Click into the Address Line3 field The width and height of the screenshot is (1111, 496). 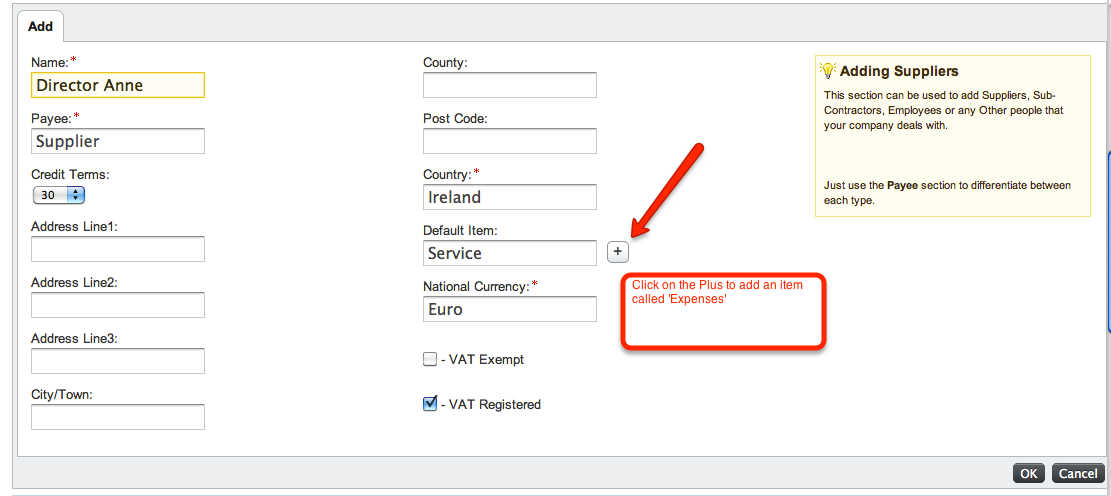[118, 361]
